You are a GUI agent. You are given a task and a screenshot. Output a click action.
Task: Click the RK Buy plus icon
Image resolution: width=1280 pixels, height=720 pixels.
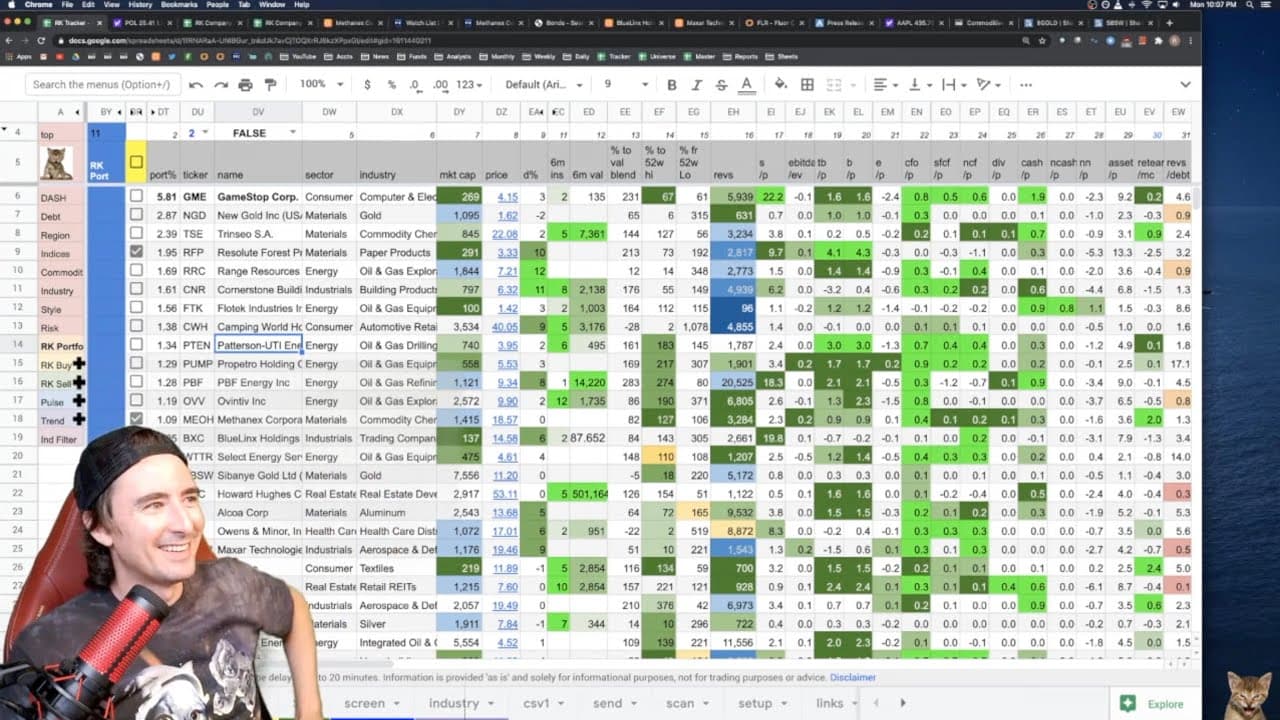78,364
